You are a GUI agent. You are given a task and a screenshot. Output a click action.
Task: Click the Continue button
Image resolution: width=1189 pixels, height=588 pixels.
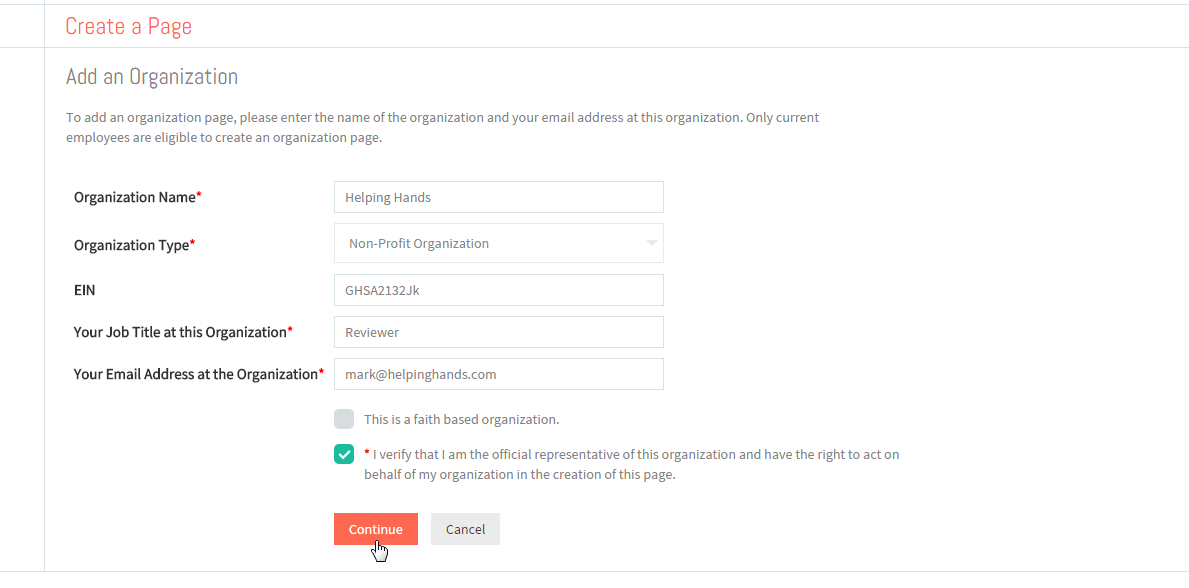tap(375, 529)
